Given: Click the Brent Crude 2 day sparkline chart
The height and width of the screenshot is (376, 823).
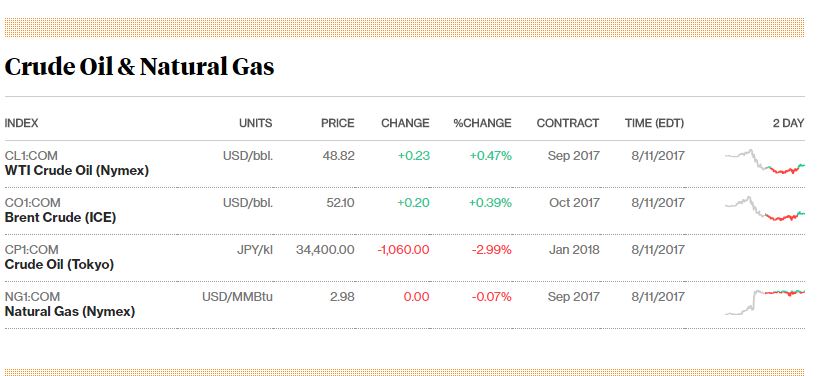Looking at the screenshot, I should [x=765, y=208].
